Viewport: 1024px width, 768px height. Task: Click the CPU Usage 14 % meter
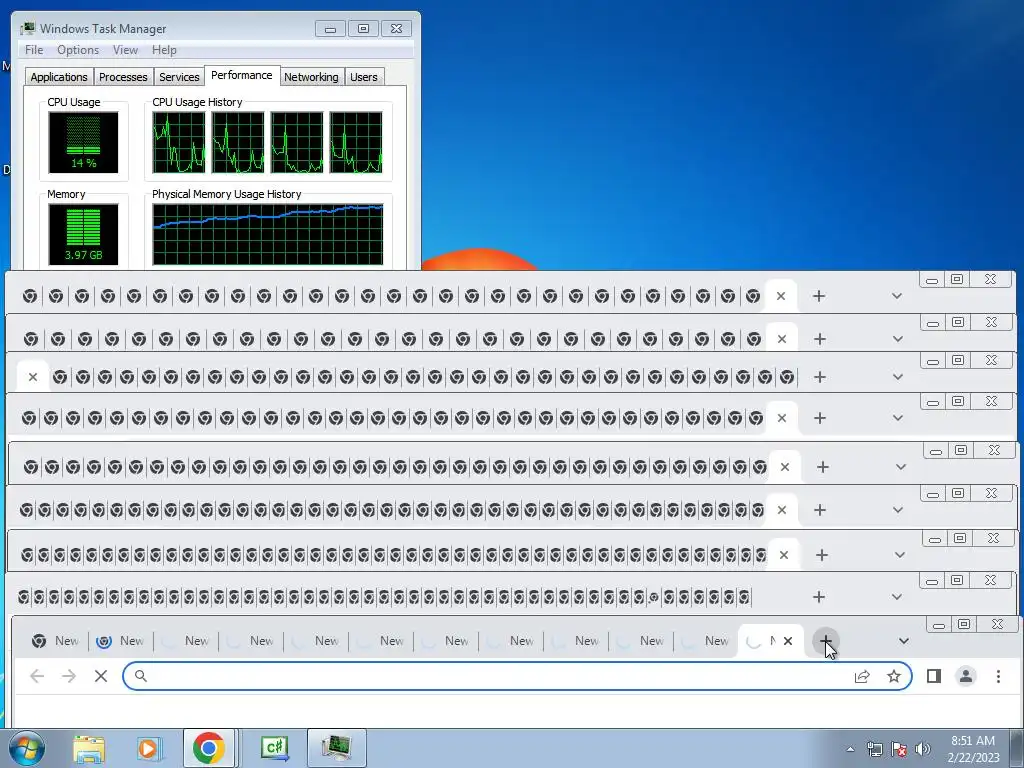point(83,142)
